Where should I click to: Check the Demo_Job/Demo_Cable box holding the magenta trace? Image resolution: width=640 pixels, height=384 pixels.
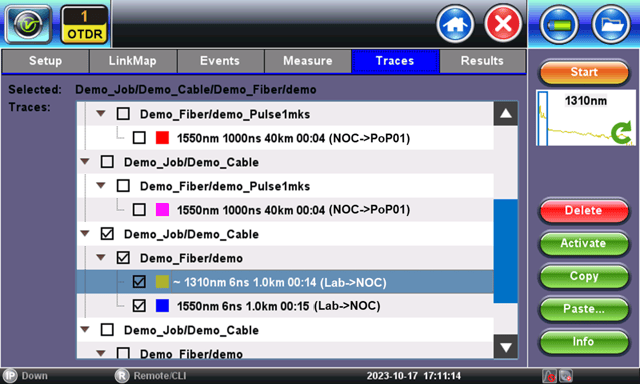(x=107, y=162)
